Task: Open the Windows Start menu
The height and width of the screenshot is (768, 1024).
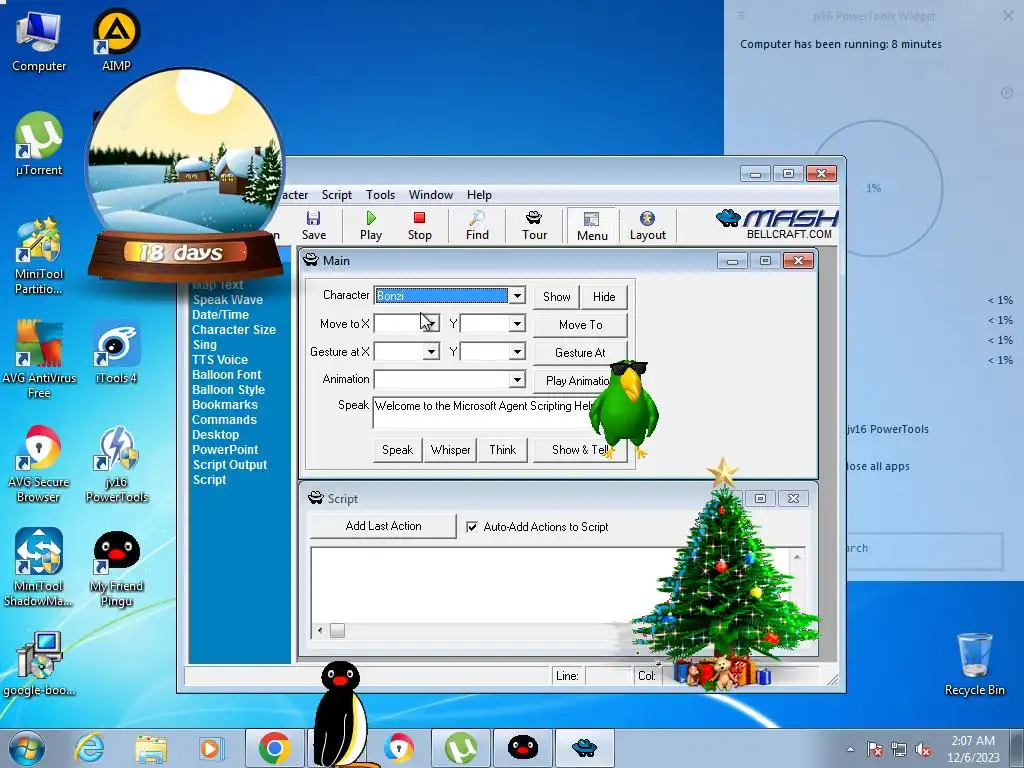Action: [x=26, y=748]
